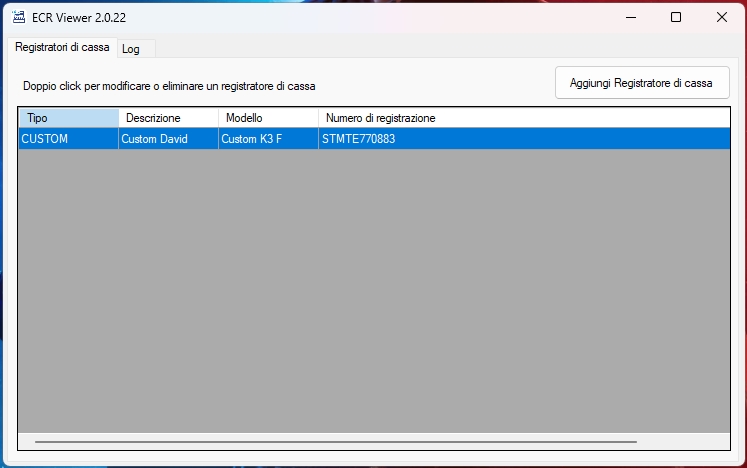Viewport: 747px width, 468px height.
Task: Click the ECR Viewer app icon in title bar
Action: (x=19, y=18)
